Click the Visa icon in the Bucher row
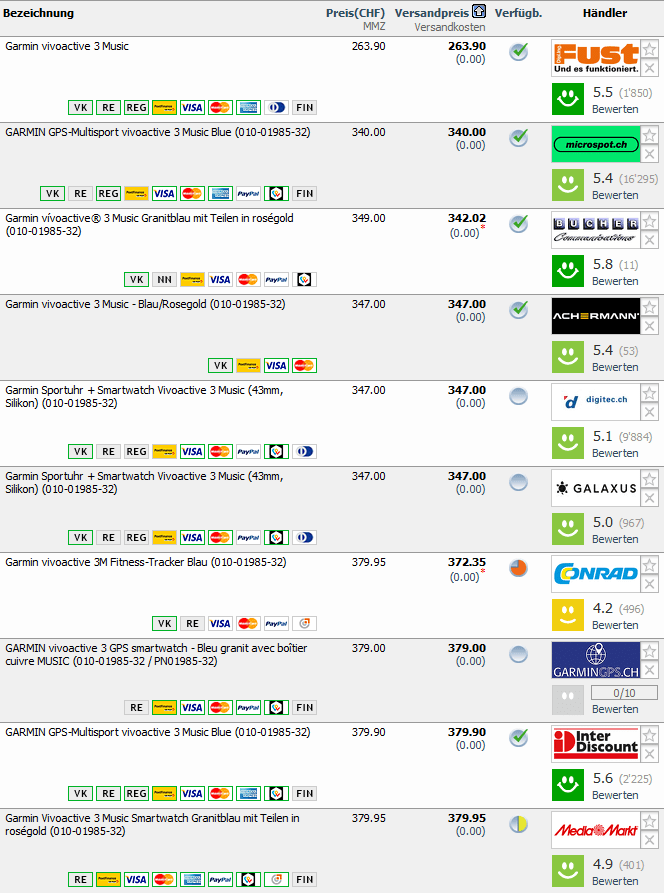This screenshot has height=893, width=664. point(220,280)
